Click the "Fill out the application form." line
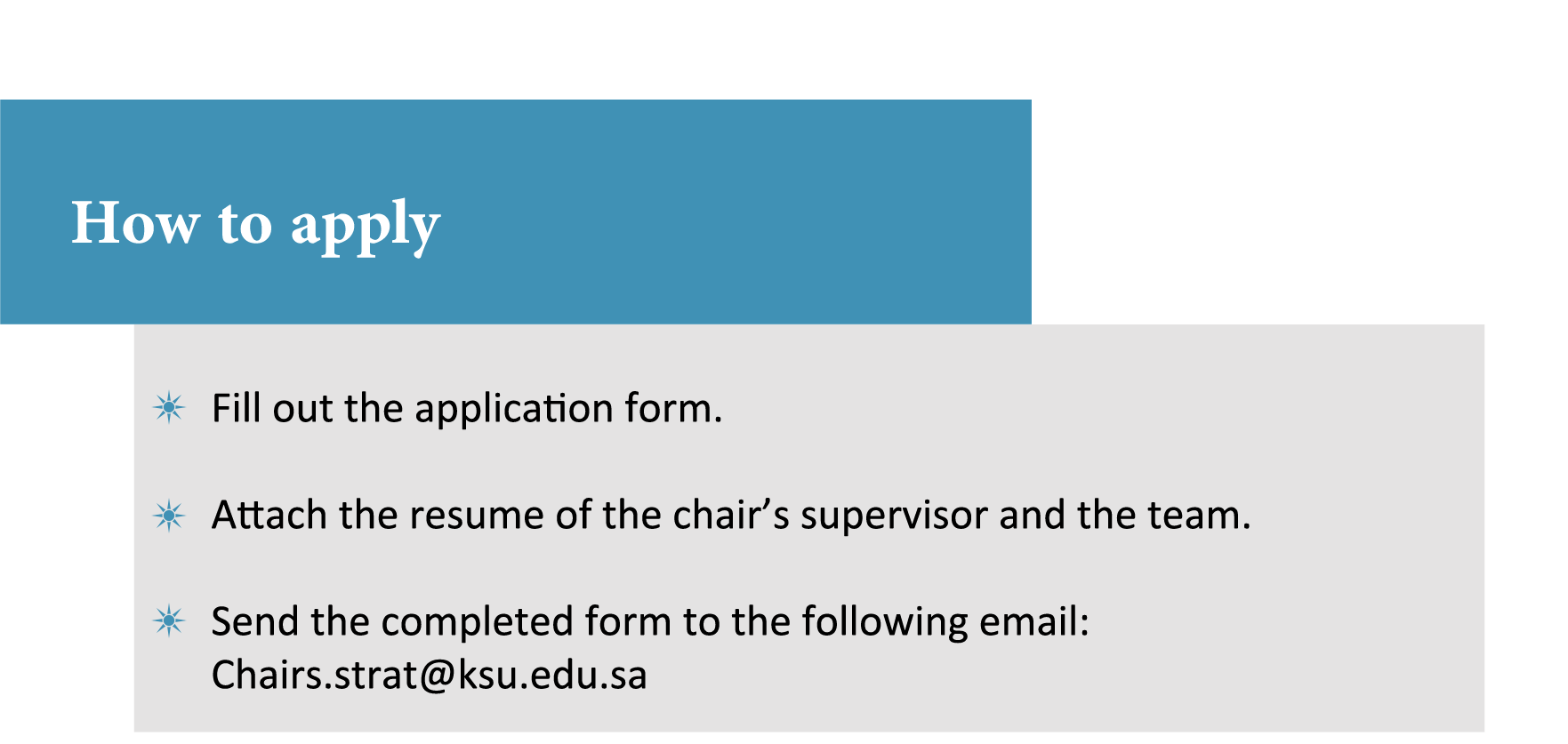The height and width of the screenshot is (744, 1568). [x=466, y=409]
